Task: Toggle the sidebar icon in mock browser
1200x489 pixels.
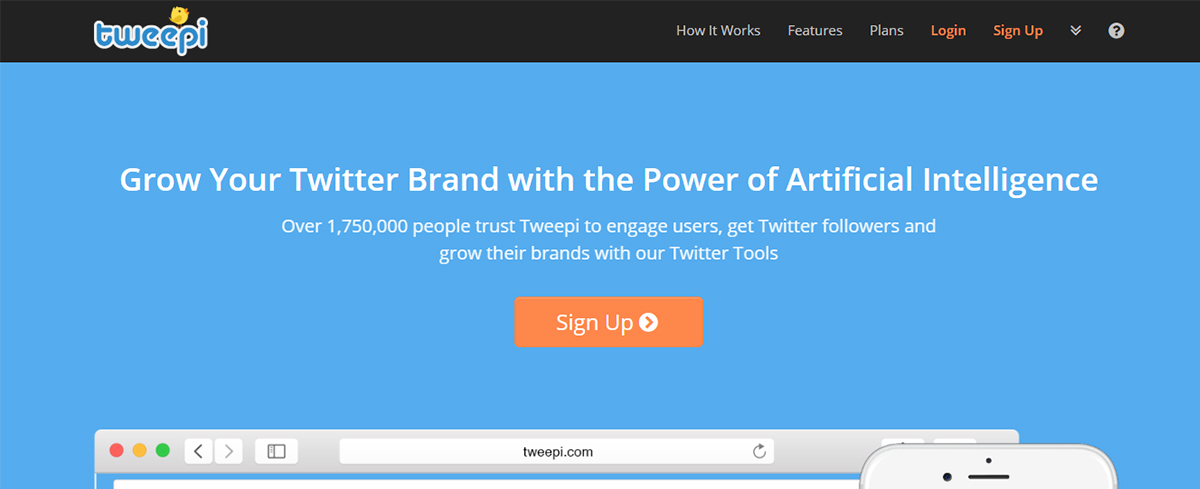Action: 276,451
